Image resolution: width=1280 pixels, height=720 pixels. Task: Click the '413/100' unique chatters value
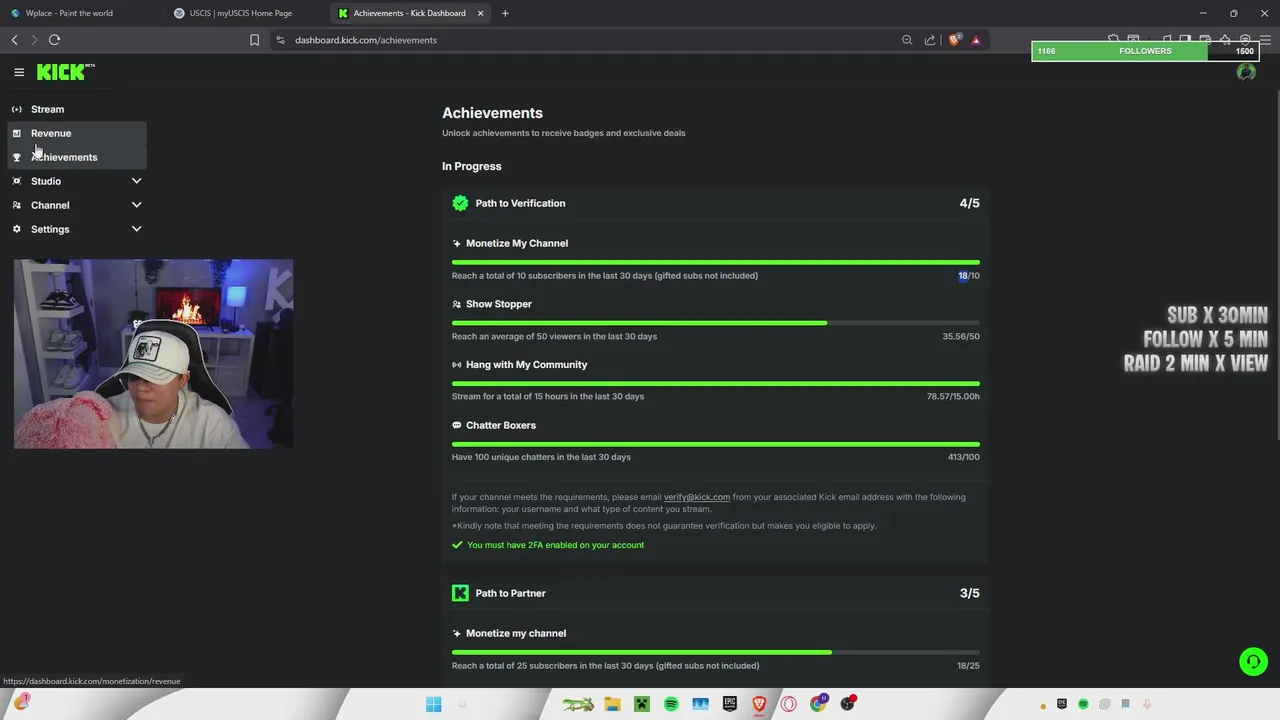coord(964,457)
